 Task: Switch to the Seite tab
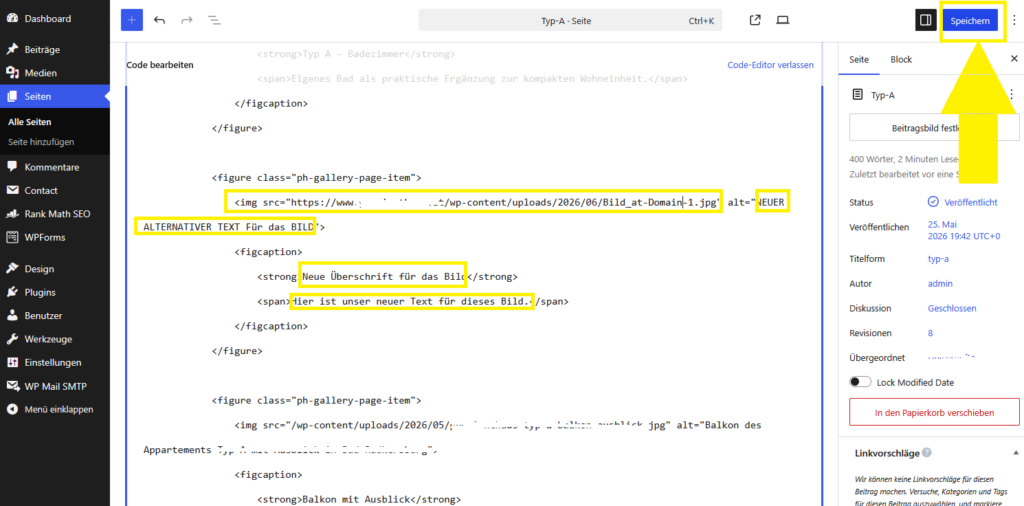point(859,59)
